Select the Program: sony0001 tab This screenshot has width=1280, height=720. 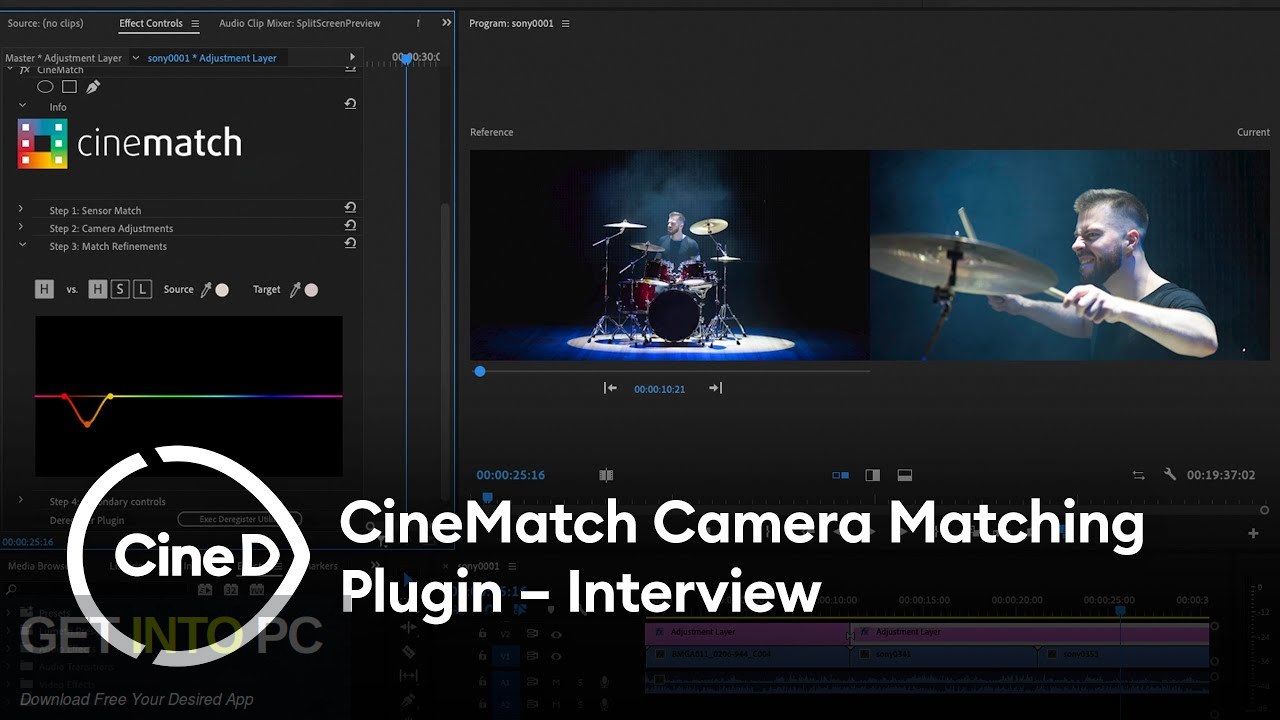click(511, 23)
